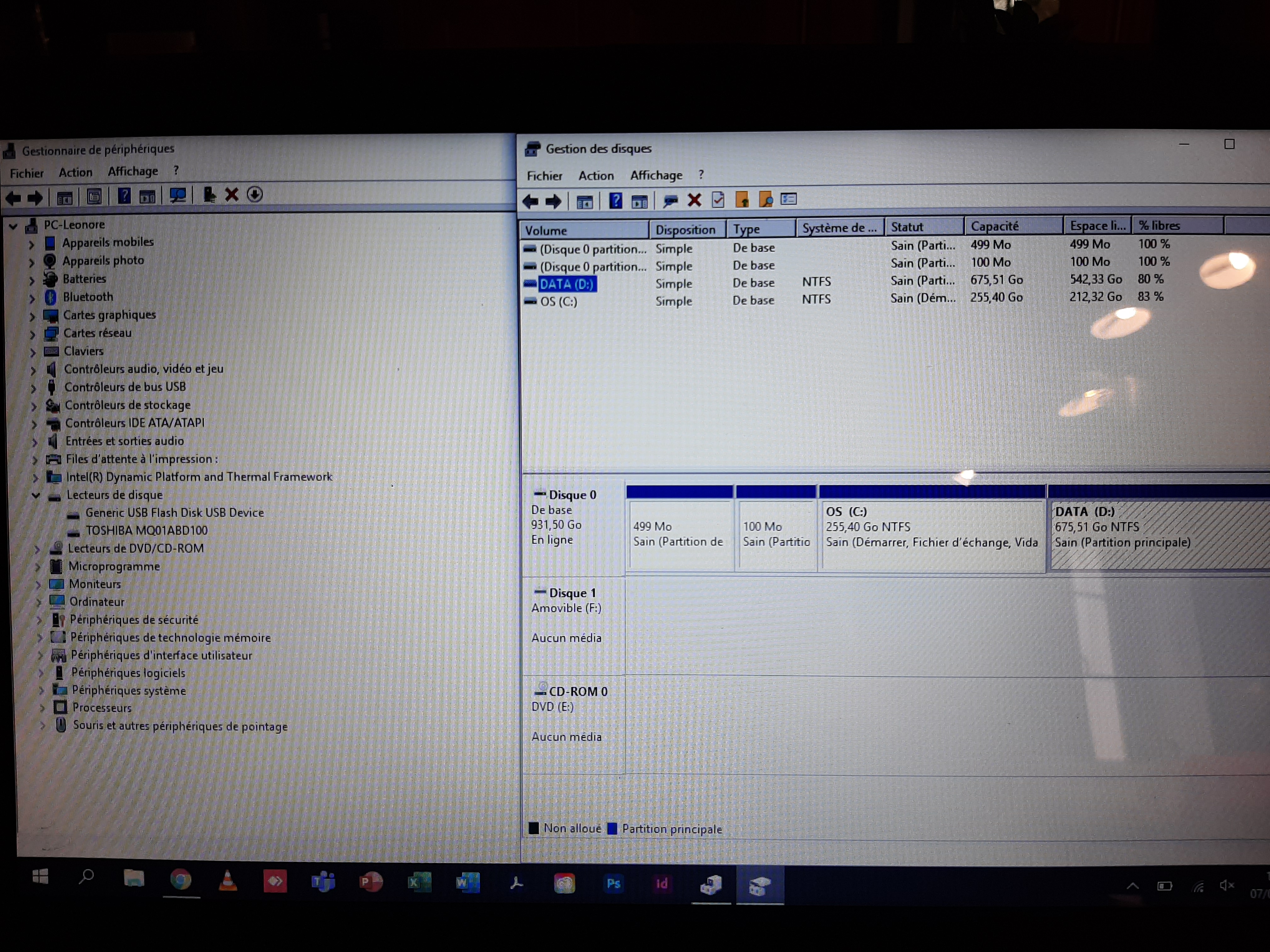Uninstall device with red X in Gestionnaire de périphériques
This screenshot has height=952, width=1270.
click(x=232, y=195)
